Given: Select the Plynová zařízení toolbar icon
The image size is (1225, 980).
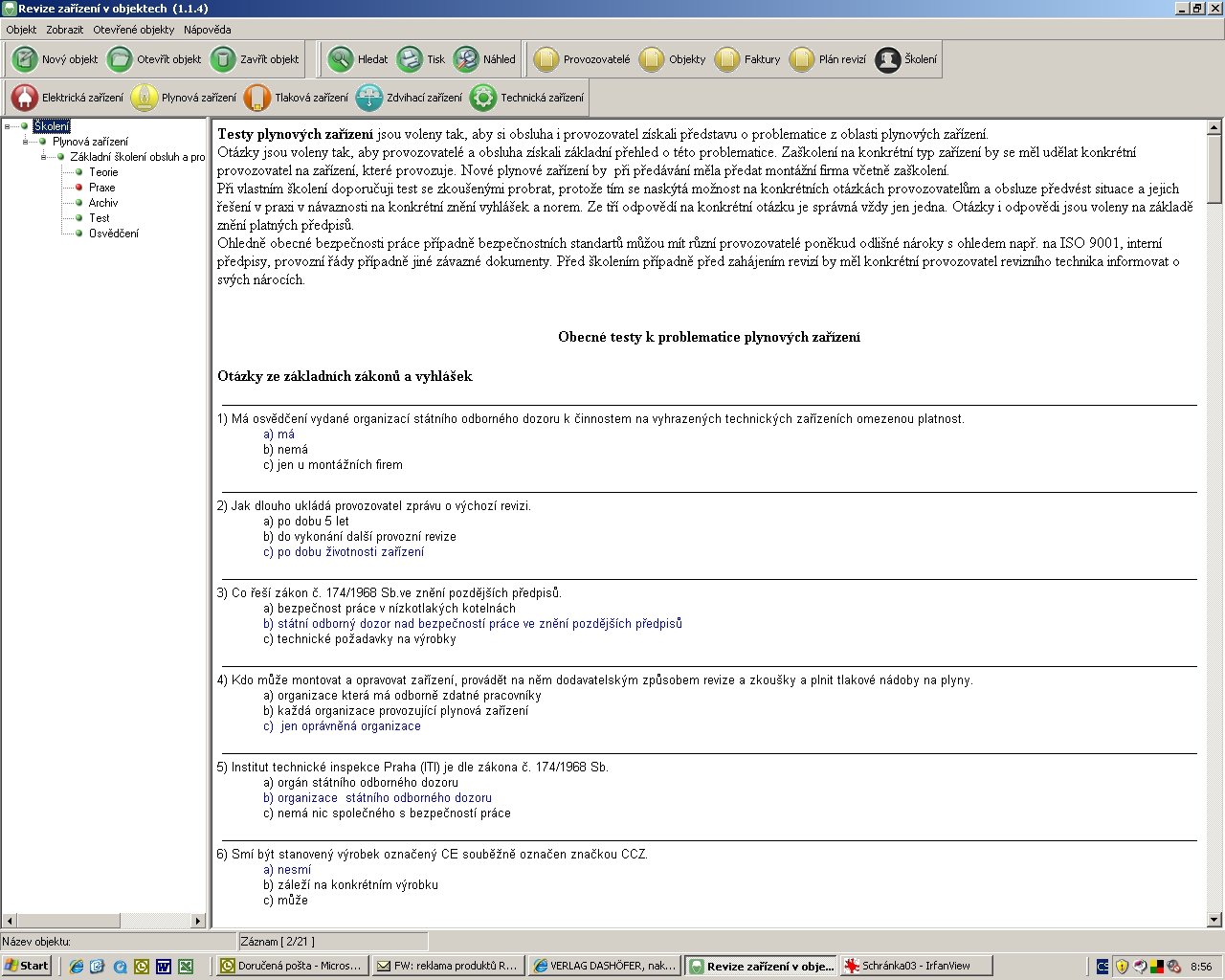Looking at the screenshot, I should [145, 98].
